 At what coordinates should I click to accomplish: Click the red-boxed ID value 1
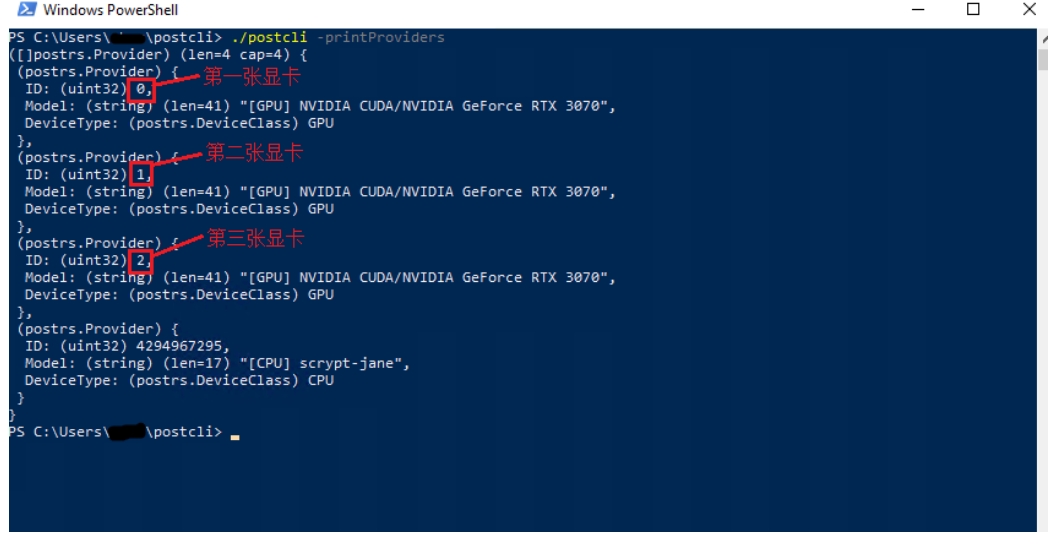(141, 175)
